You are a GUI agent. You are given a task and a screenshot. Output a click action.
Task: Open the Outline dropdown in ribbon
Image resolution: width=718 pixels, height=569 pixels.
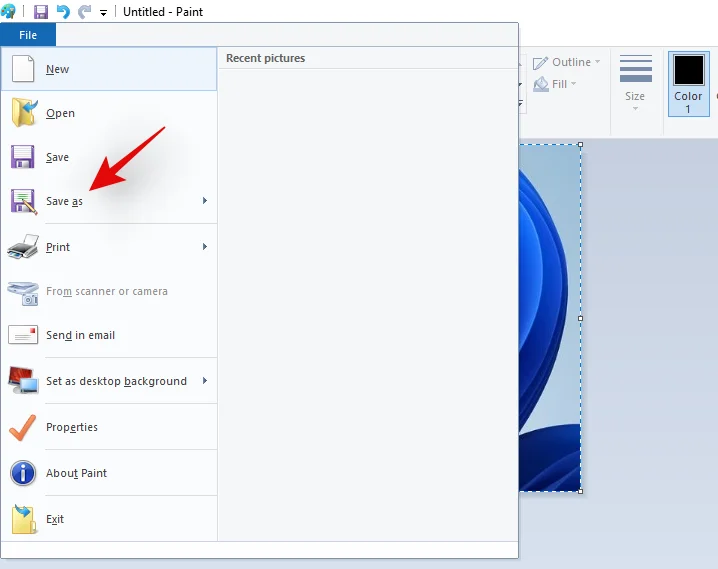click(x=566, y=62)
